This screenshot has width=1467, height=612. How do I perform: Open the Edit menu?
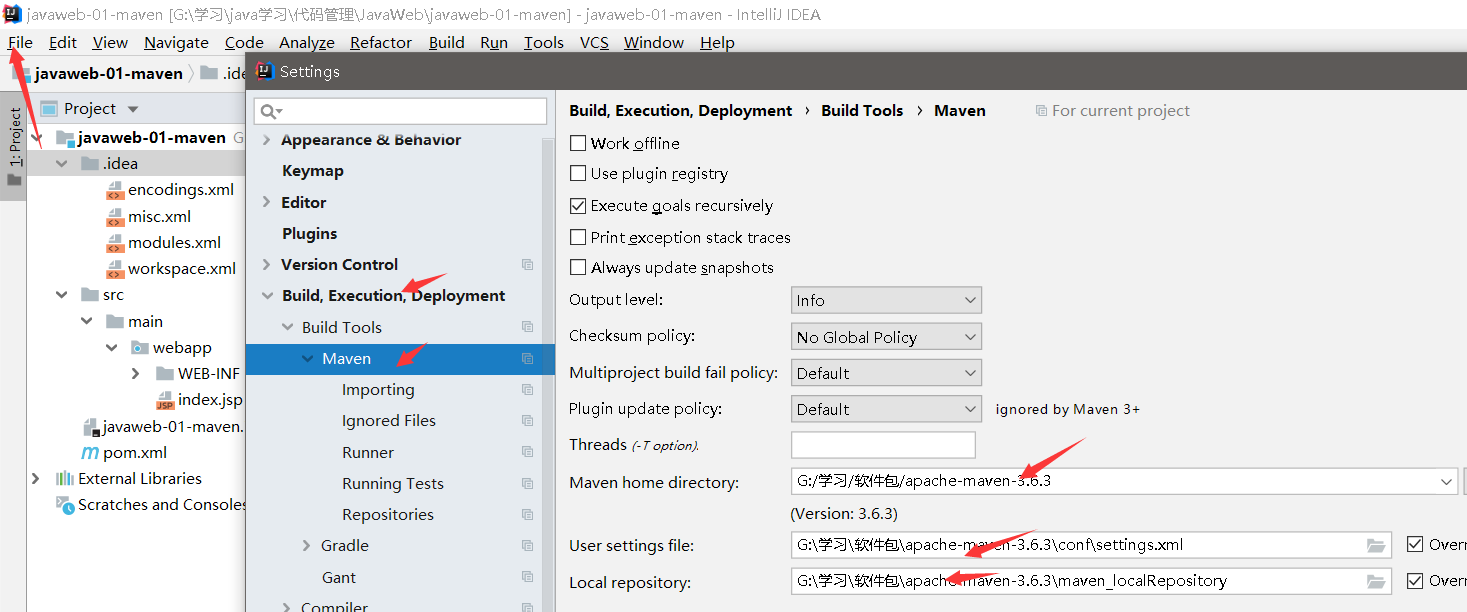point(63,42)
